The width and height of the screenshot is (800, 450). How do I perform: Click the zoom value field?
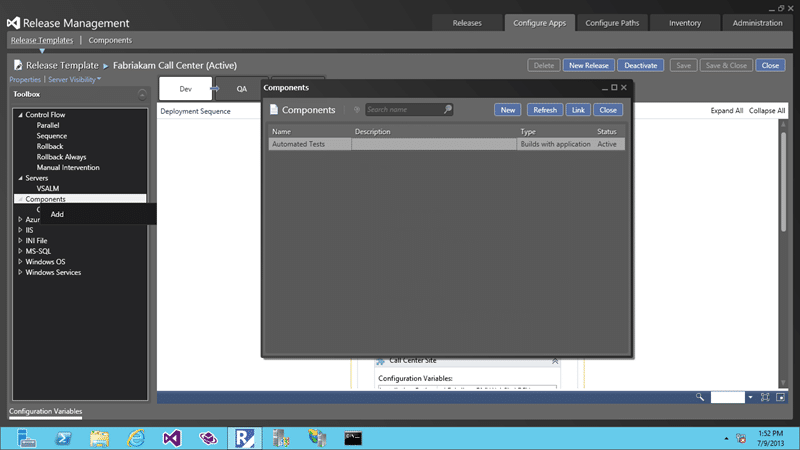coord(728,397)
